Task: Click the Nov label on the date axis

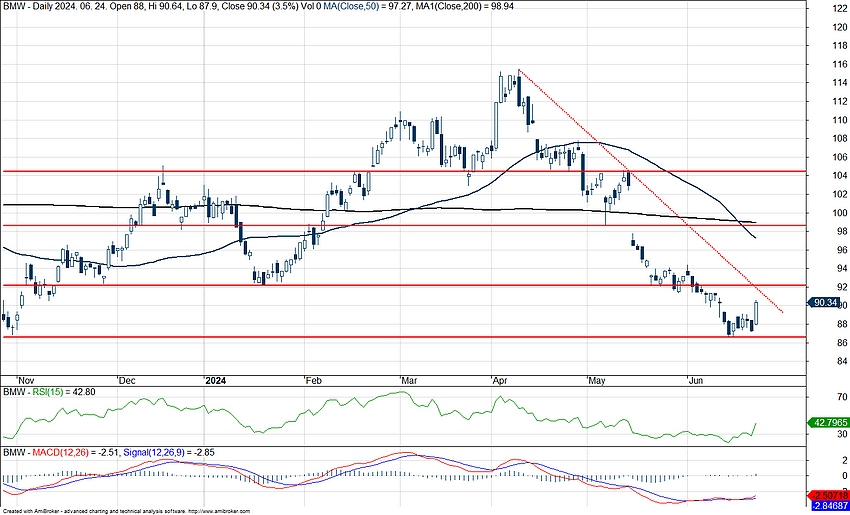Action: (25, 380)
